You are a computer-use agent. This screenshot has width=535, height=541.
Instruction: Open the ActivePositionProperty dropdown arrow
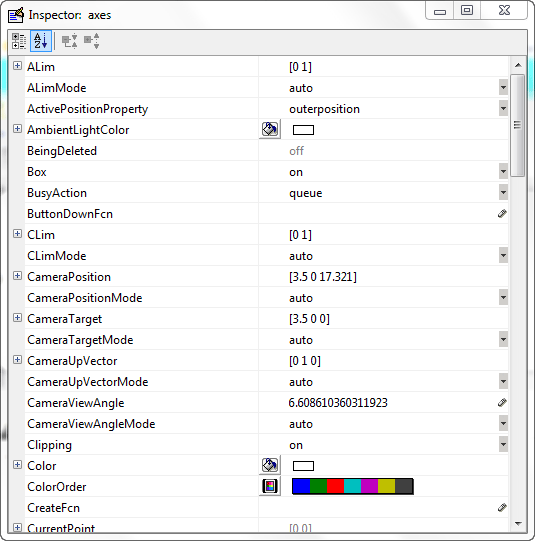(503, 109)
